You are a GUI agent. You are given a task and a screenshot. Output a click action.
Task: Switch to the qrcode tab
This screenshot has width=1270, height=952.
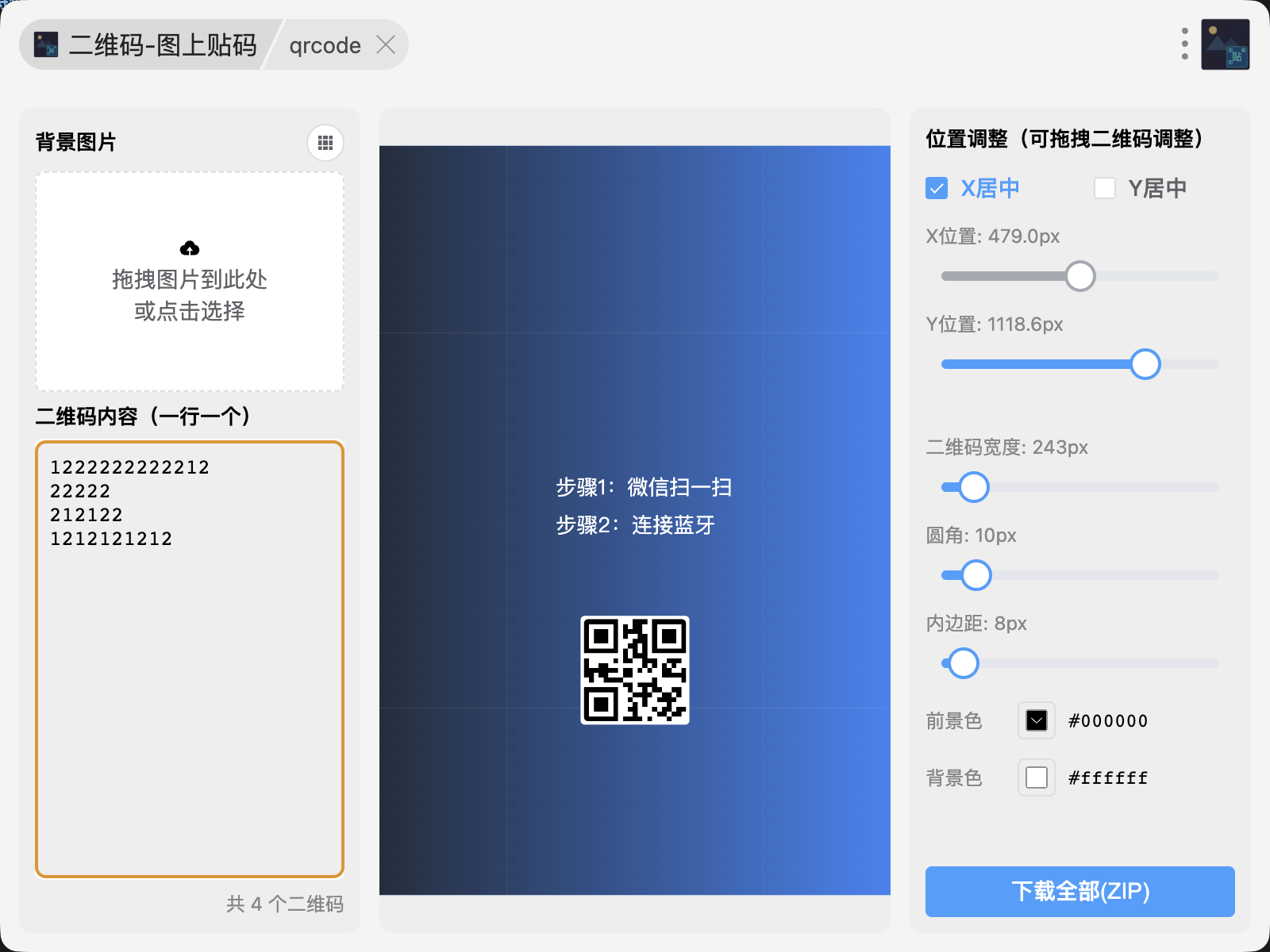click(325, 45)
